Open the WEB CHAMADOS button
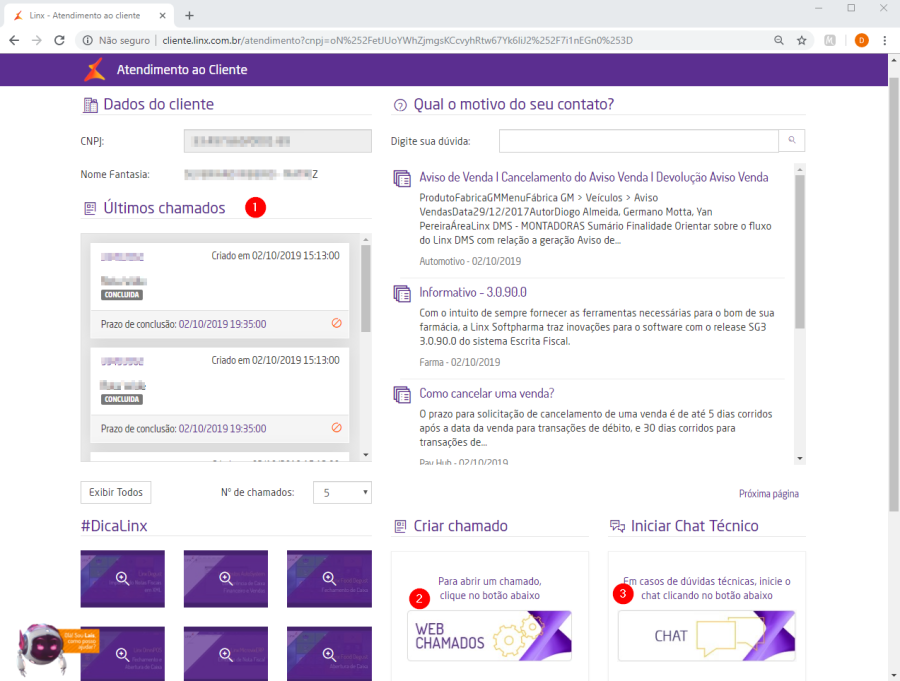The image size is (900, 681). 490,636
